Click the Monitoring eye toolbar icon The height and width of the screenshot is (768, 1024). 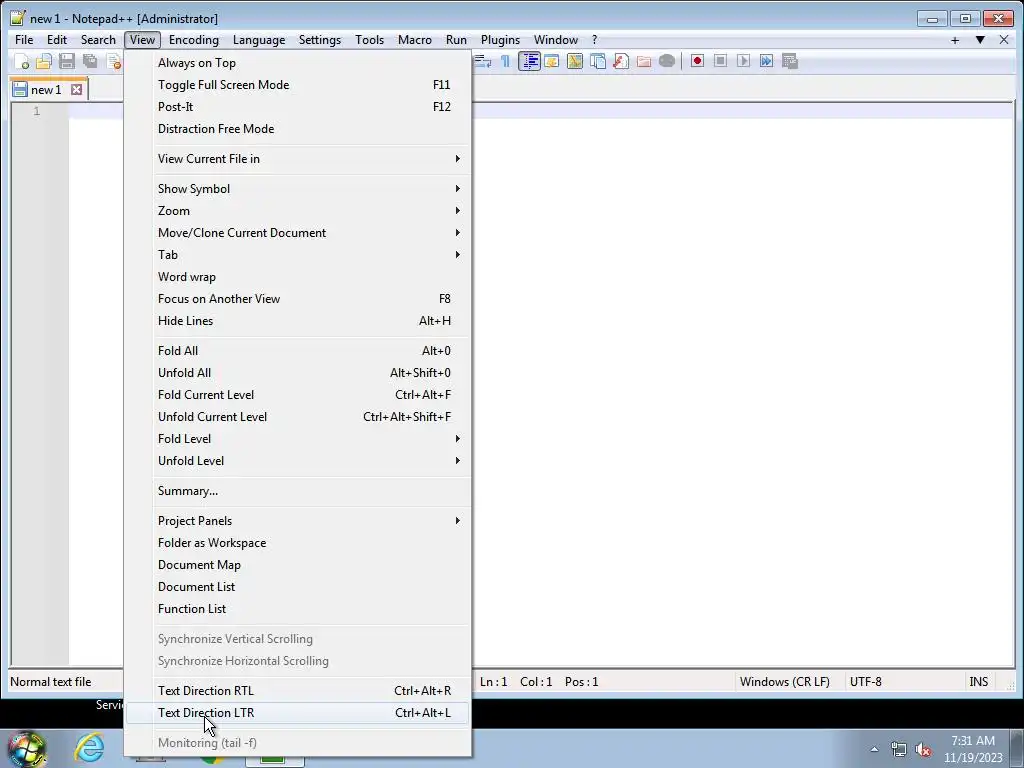tap(667, 61)
